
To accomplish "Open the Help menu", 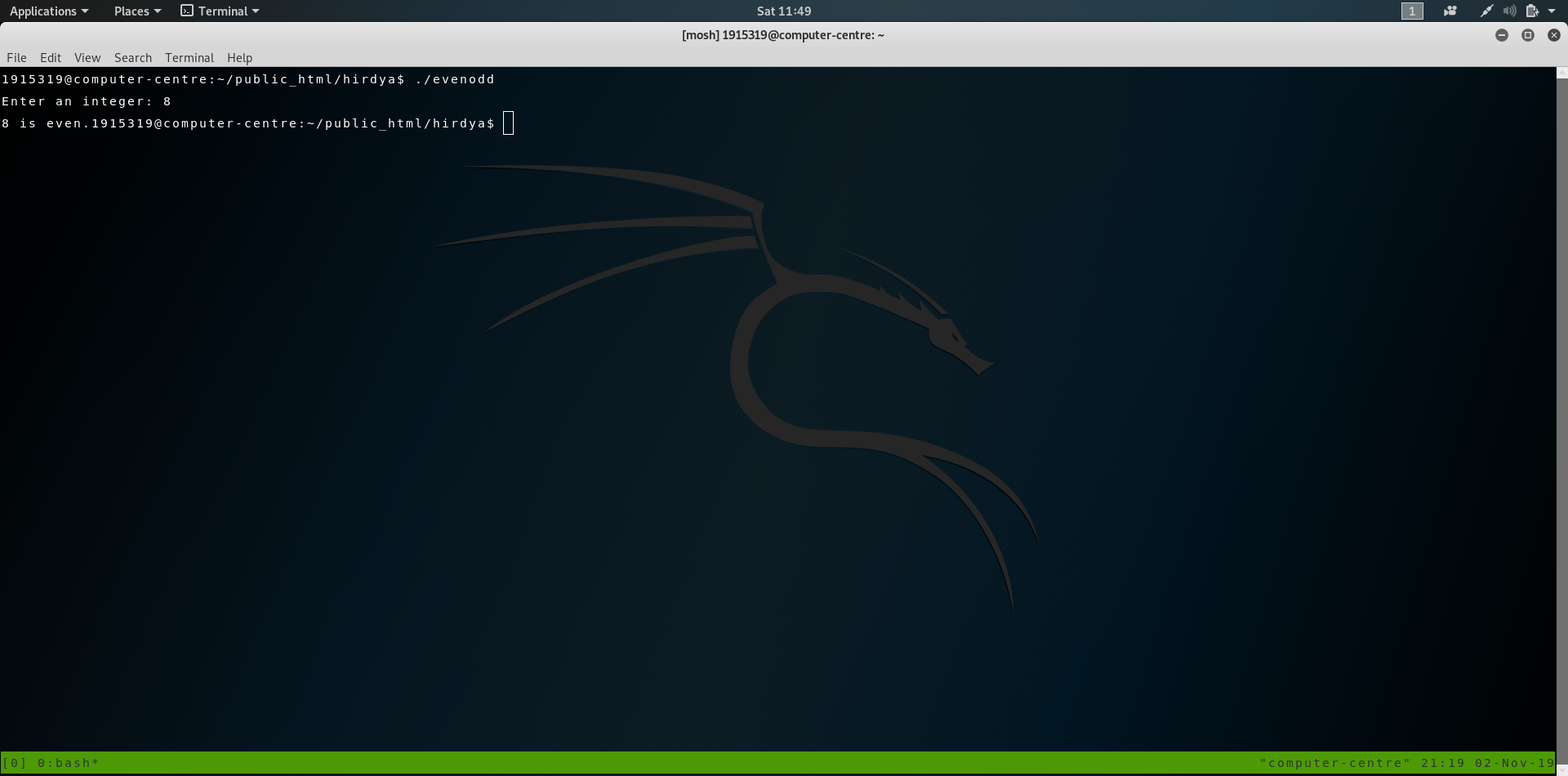I will [x=239, y=57].
